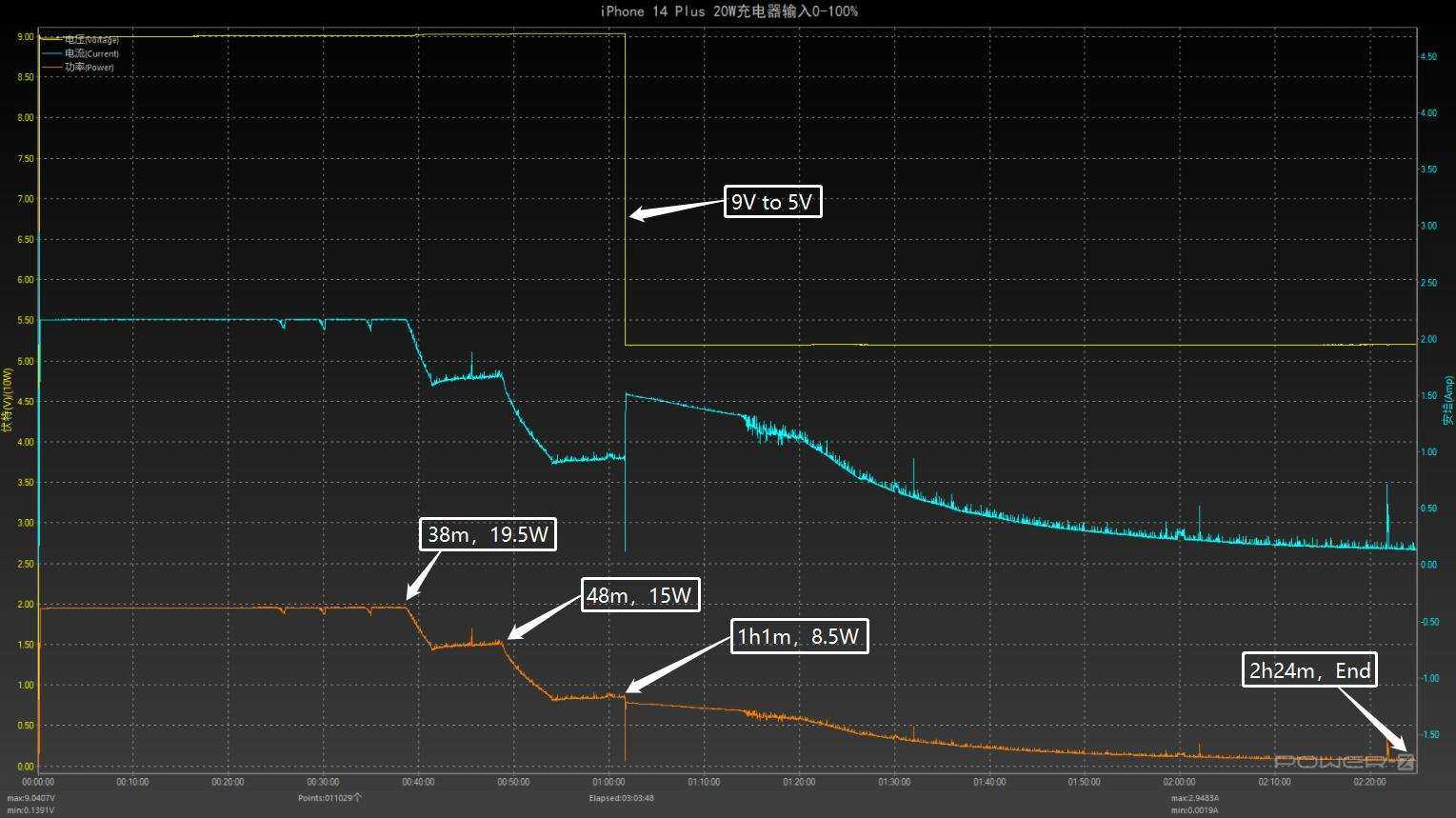Image resolution: width=1456 pixels, height=818 pixels.
Task: Click the 01:40:00 time axis label
Action: (x=989, y=782)
